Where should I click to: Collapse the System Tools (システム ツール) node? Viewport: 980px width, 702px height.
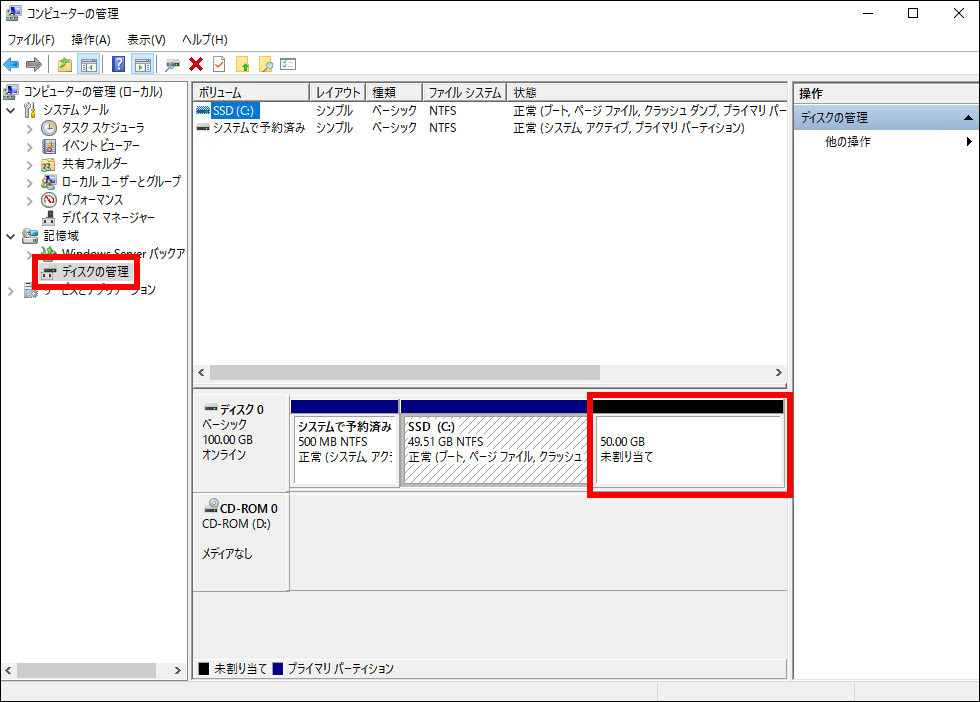point(11,109)
